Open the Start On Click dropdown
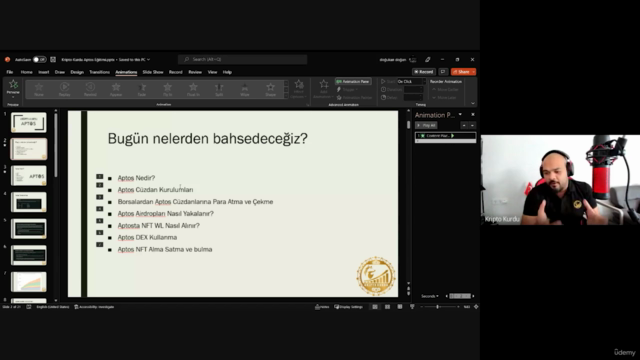Viewport: 640px width, 360px height. (x=411, y=82)
